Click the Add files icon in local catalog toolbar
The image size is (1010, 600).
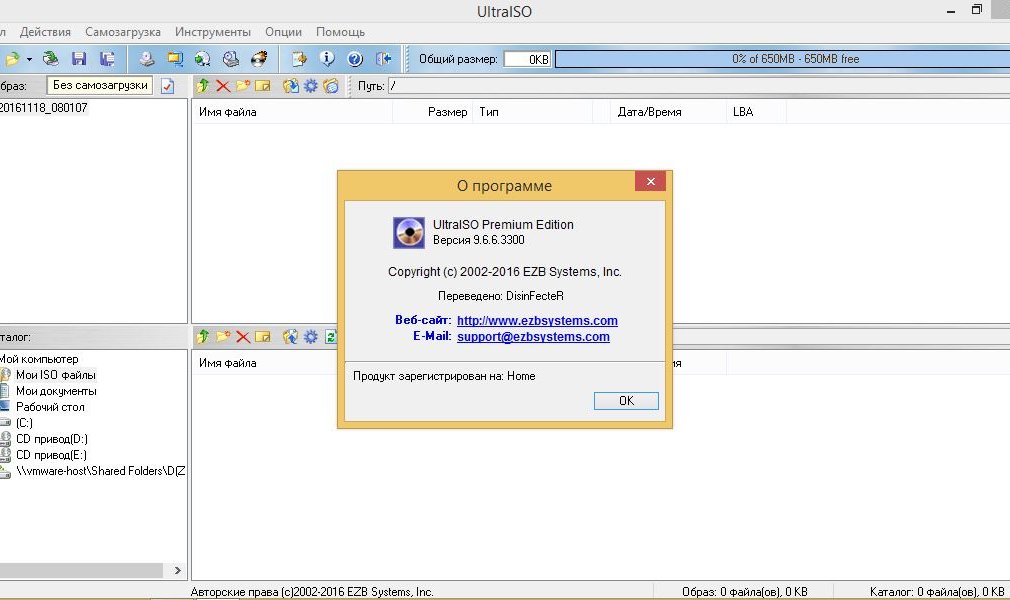coord(291,336)
